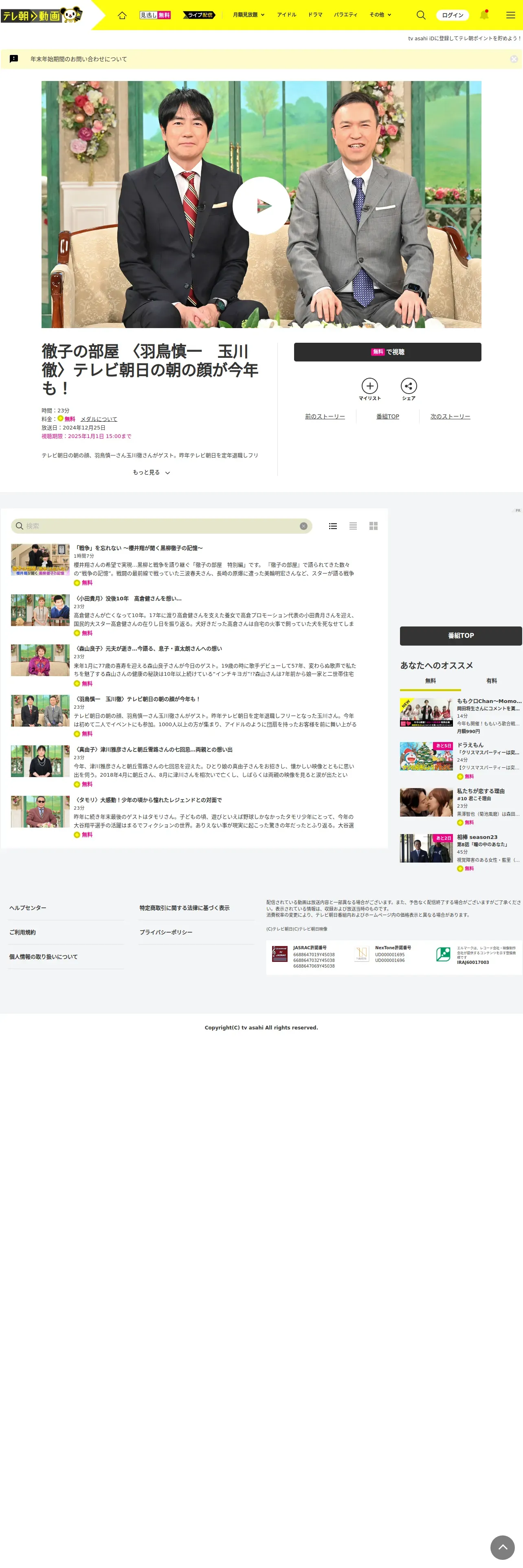Viewport: 523px width, 1568px height.
Task: Open 〈羽鳥慎一 玉川徹〉 episode title in list
Action: pos(137,699)
